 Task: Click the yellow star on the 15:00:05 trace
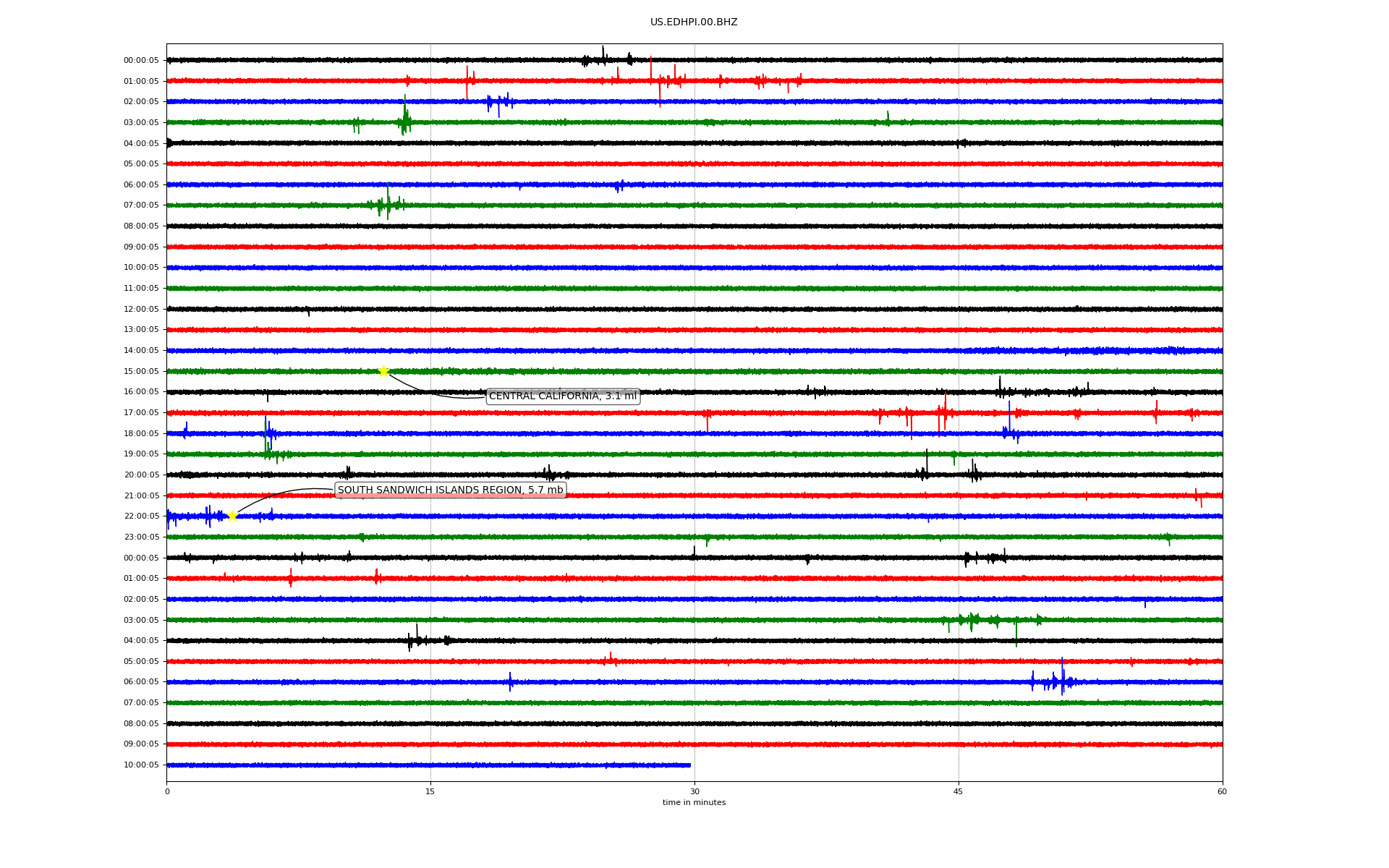[x=383, y=371]
